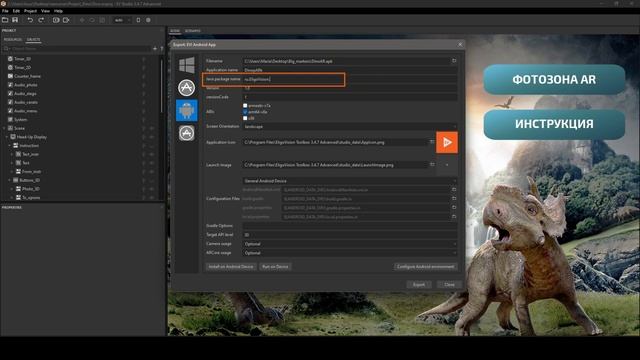
Task: Open Screen Orientation landscape dropdown
Action: [x=350, y=127]
